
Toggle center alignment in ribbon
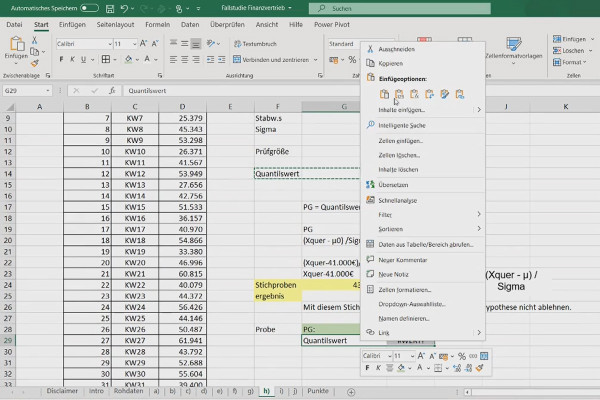[x=184, y=60]
